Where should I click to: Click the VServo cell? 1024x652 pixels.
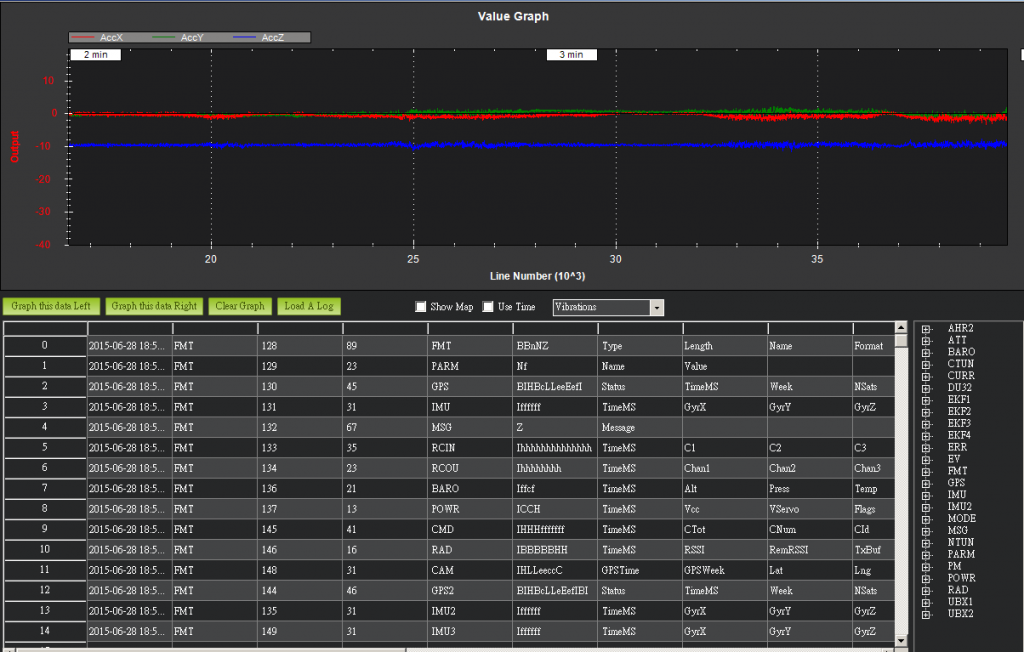[x=810, y=509]
